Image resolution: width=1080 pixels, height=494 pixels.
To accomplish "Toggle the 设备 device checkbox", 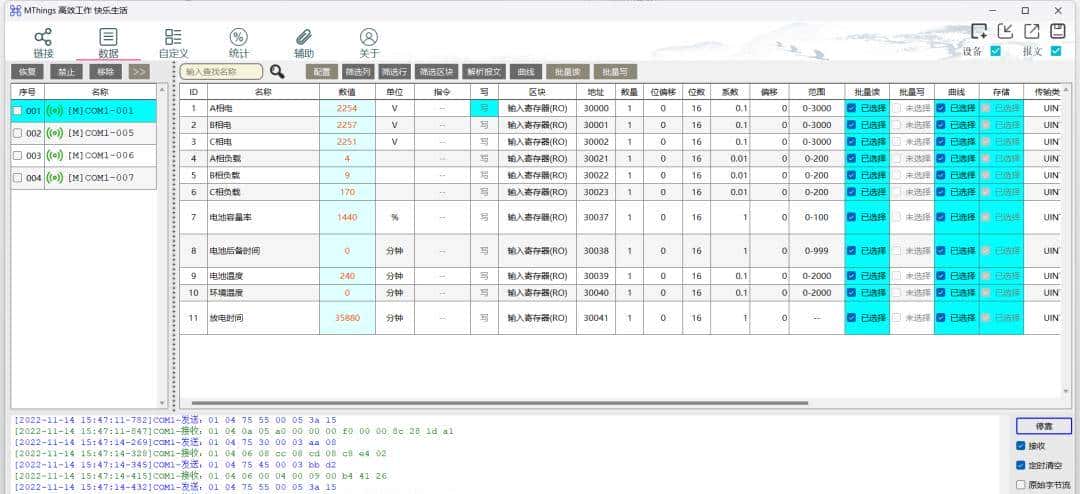I will coord(995,51).
